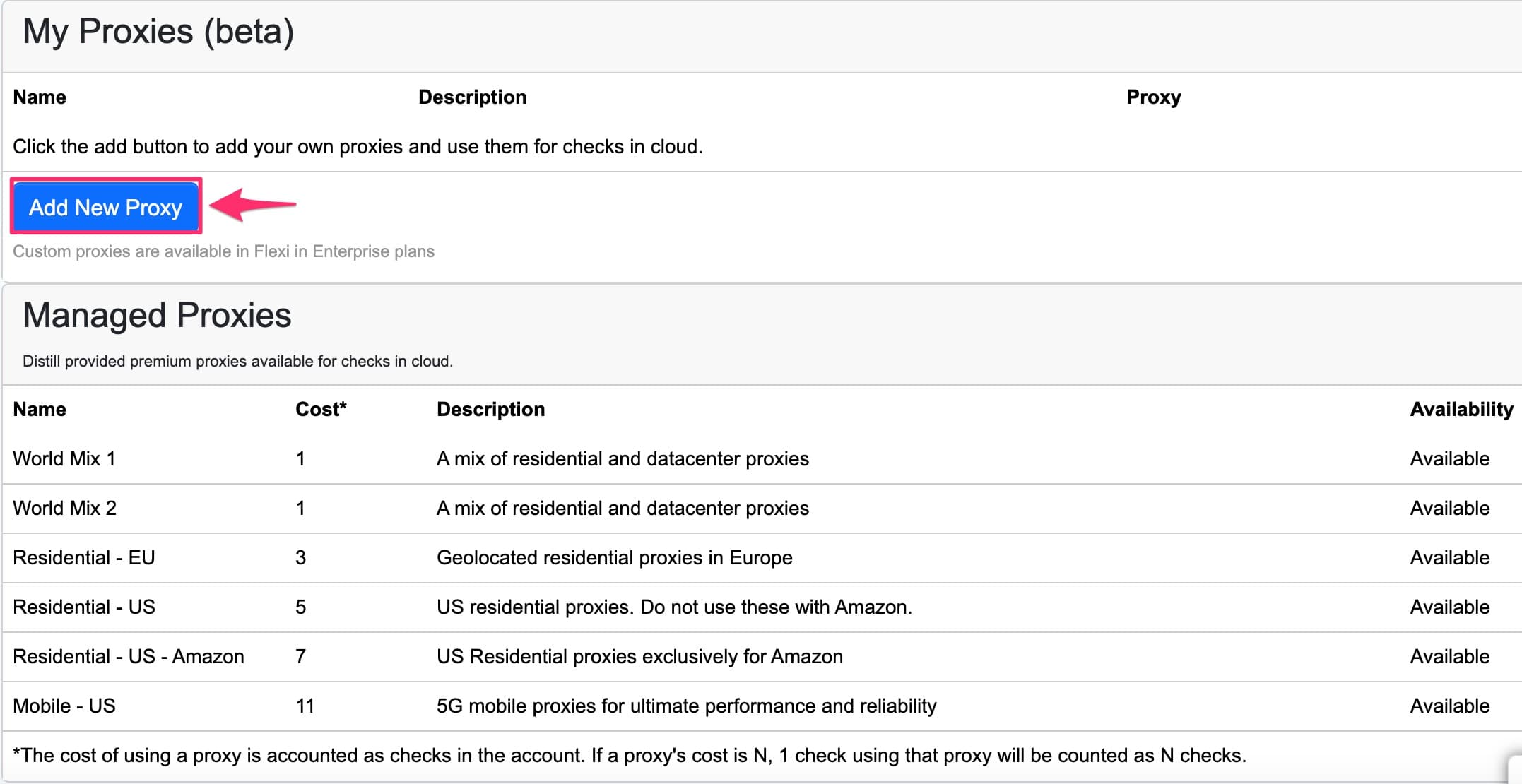The width and height of the screenshot is (1522, 784).
Task: Select the Residential - US proxy row
Action: [84, 607]
